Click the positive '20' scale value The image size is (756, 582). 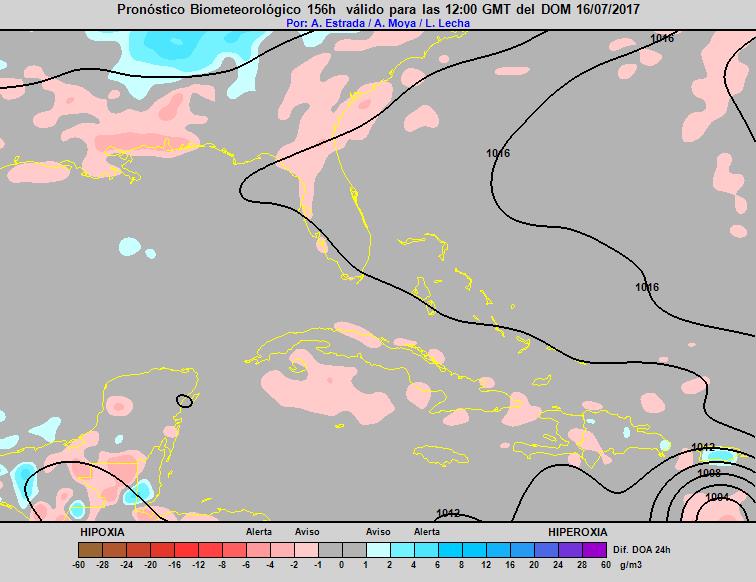(534, 565)
